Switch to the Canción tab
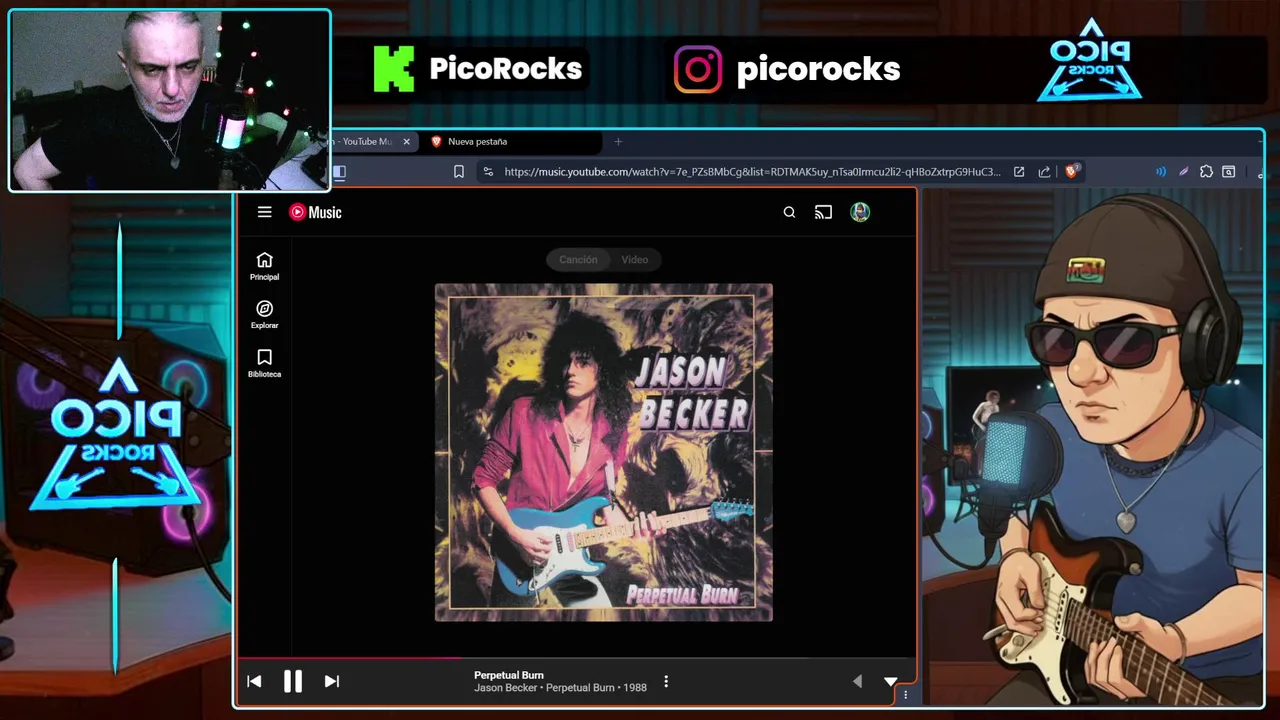The height and width of the screenshot is (720, 1280). tap(578, 260)
